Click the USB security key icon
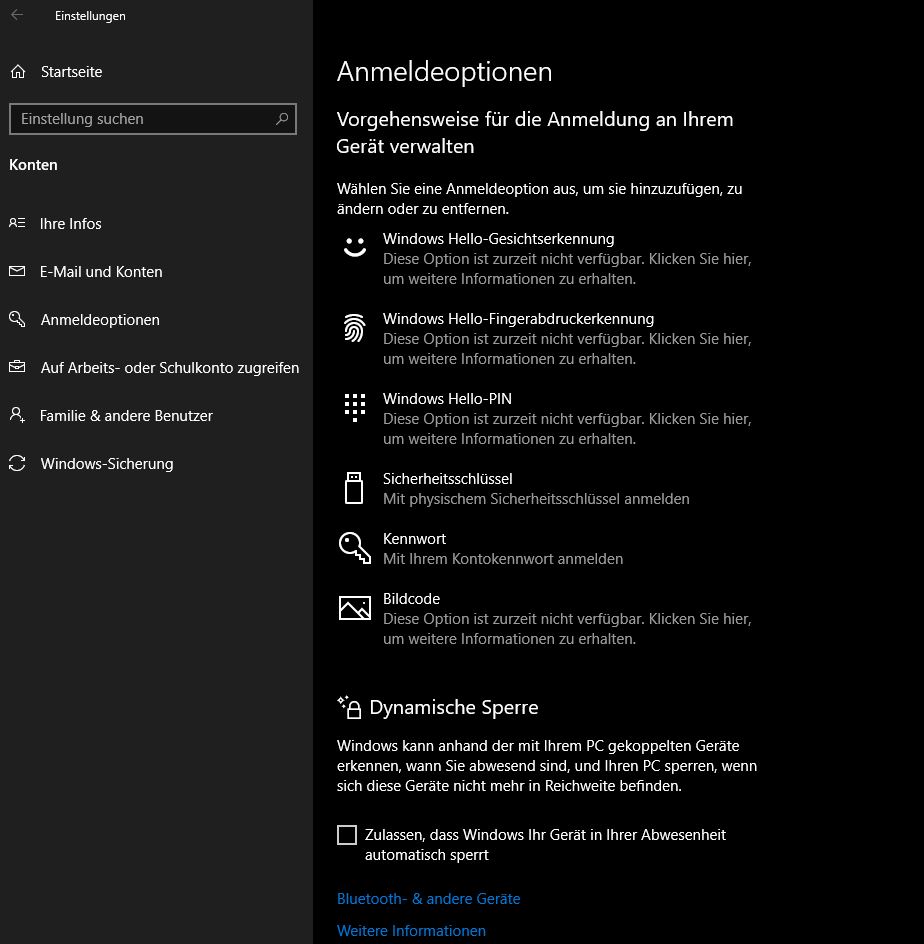Viewport: 924px width, 944px height. [x=354, y=488]
